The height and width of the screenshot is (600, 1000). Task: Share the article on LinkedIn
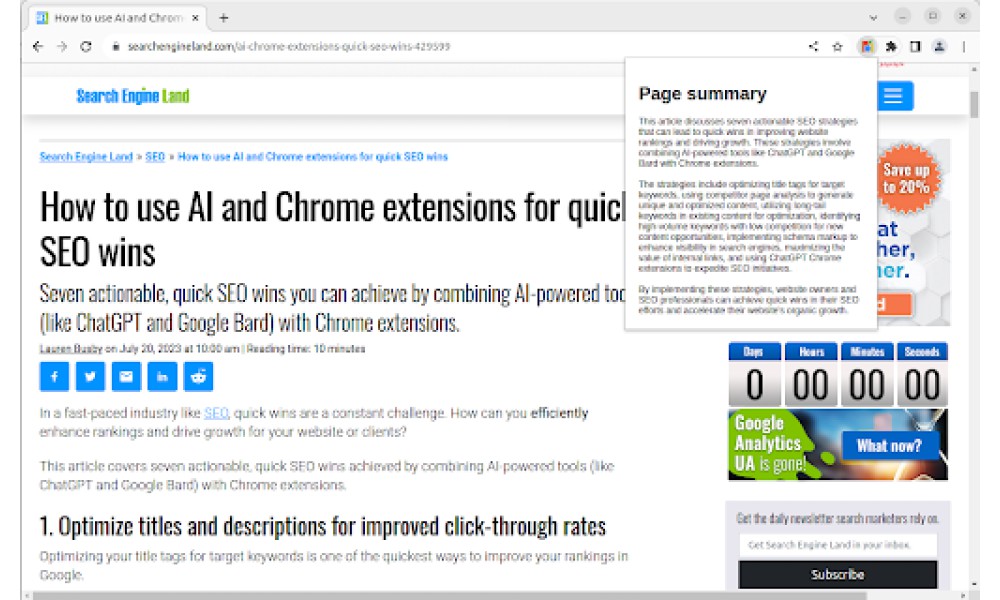point(162,376)
